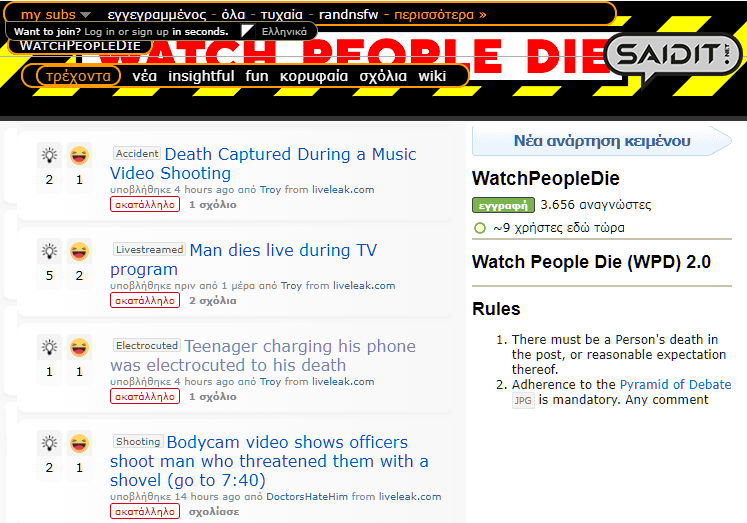The width and height of the screenshot is (747, 523).
Task: Open the Pyramid of Debate link
Action: point(675,384)
